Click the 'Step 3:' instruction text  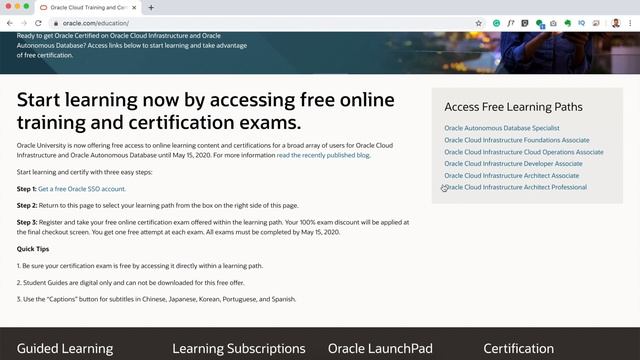pos(213,227)
